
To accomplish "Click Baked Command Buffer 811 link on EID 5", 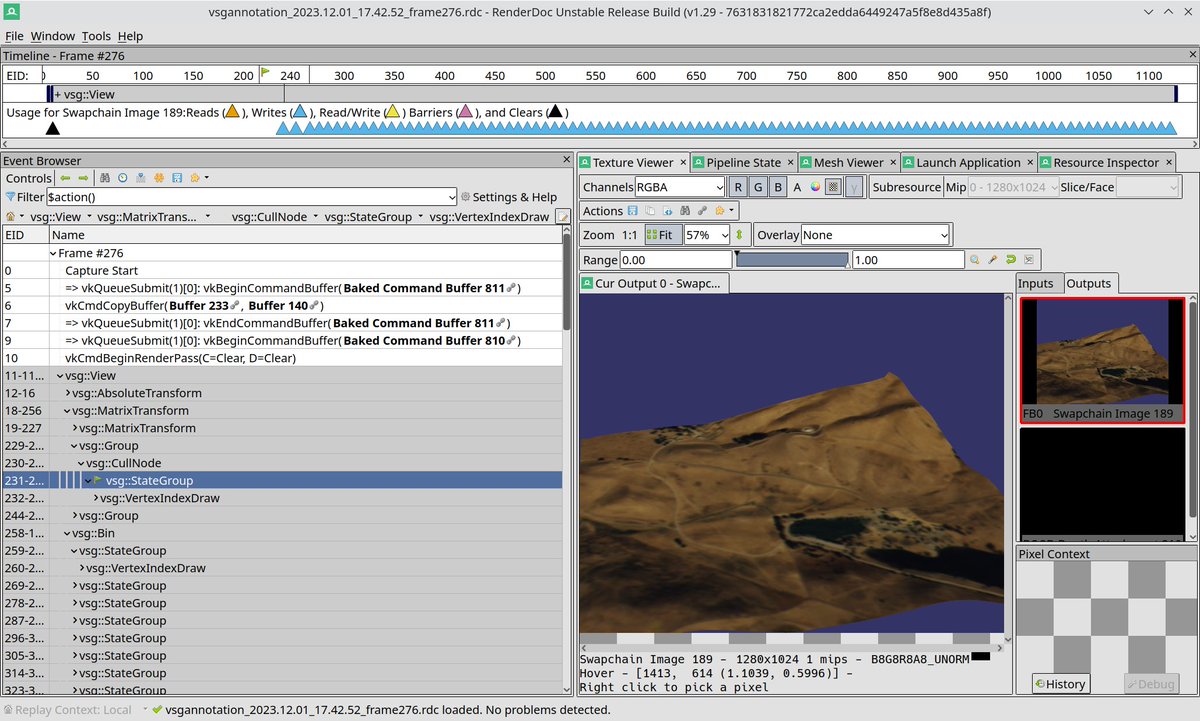I will pyautogui.click(x=429, y=288).
